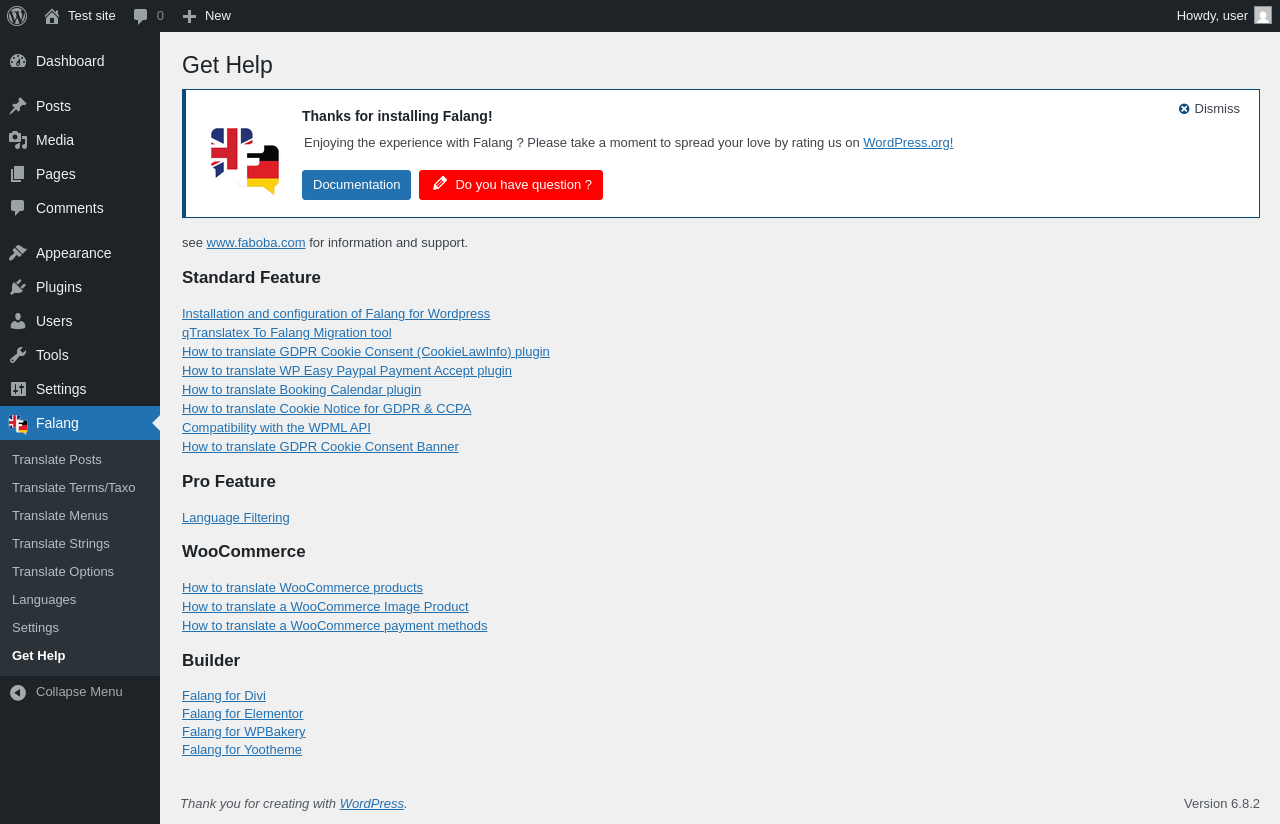Click the New plus icon
Image resolution: width=1280 pixels, height=824 pixels.
coord(189,16)
